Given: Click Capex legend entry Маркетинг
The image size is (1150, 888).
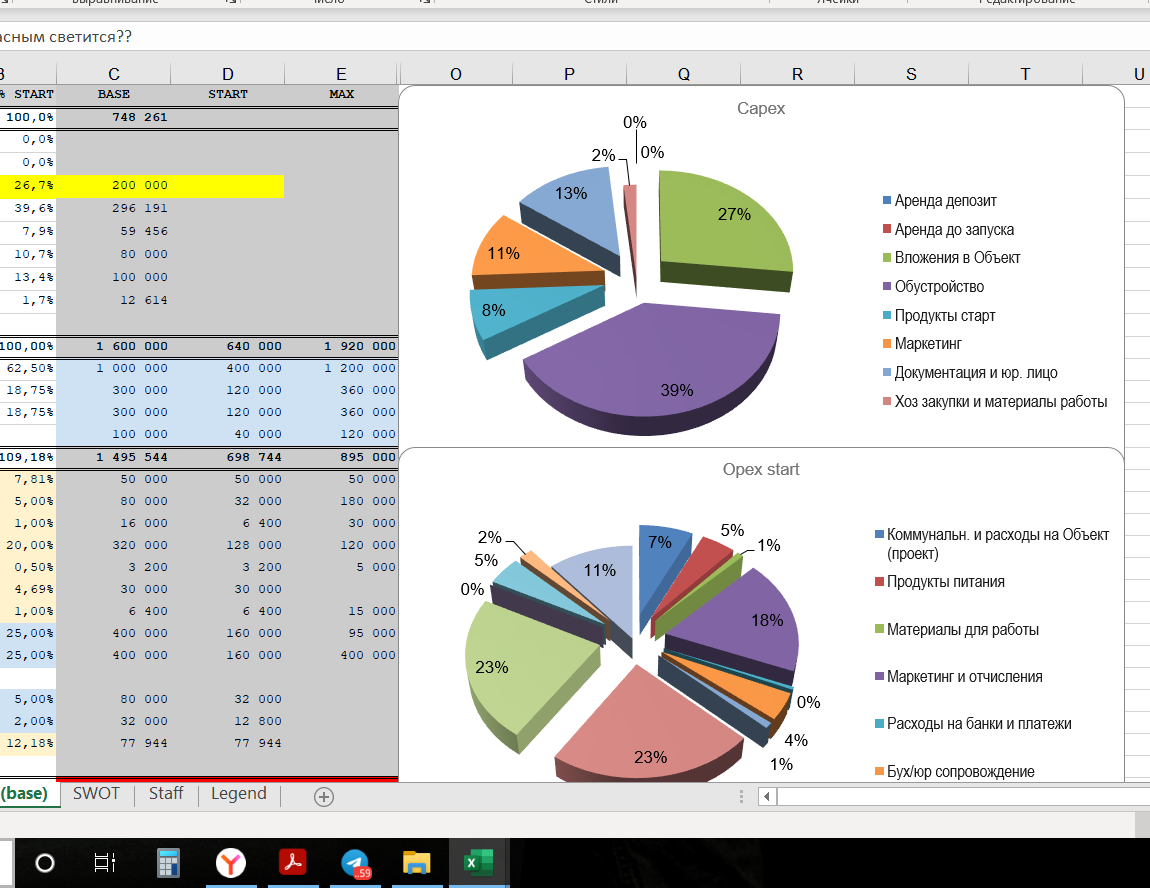Looking at the screenshot, I should [922, 344].
